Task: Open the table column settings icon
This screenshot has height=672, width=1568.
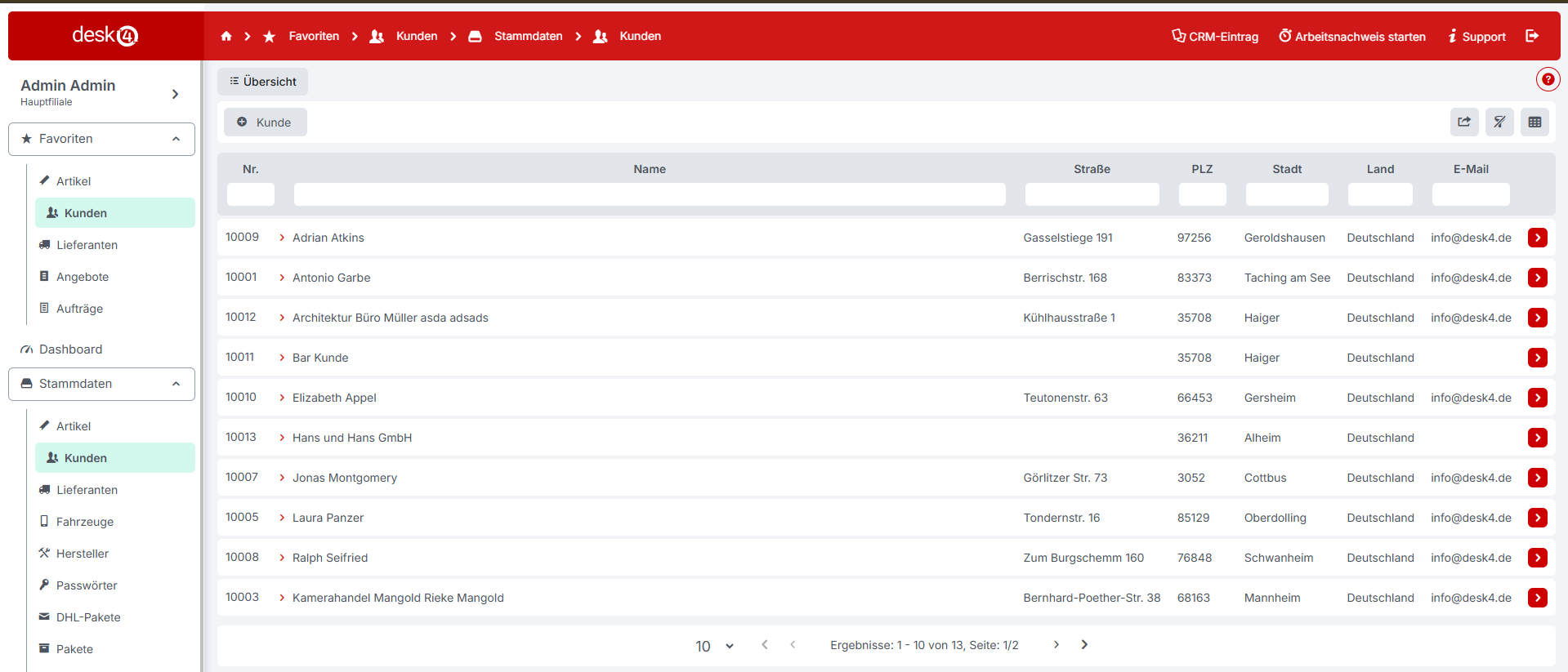Action: (x=1534, y=122)
